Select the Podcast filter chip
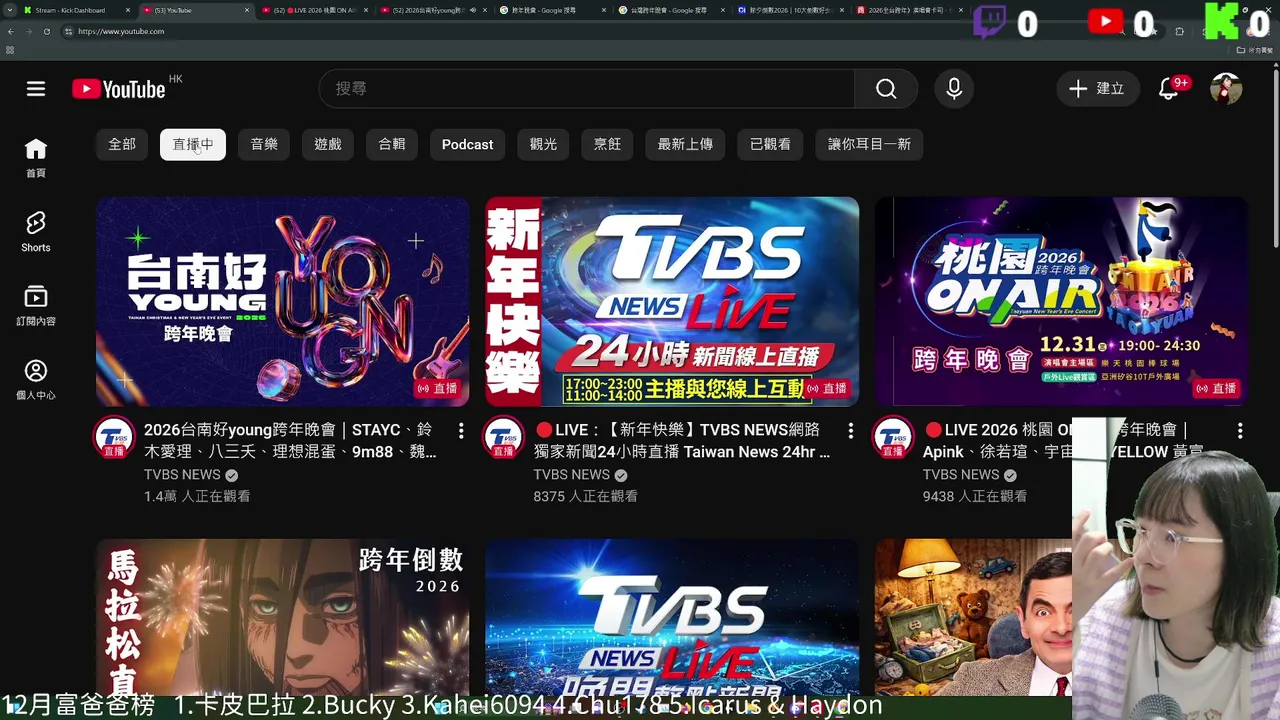The width and height of the screenshot is (1280, 720). click(x=468, y=144)
